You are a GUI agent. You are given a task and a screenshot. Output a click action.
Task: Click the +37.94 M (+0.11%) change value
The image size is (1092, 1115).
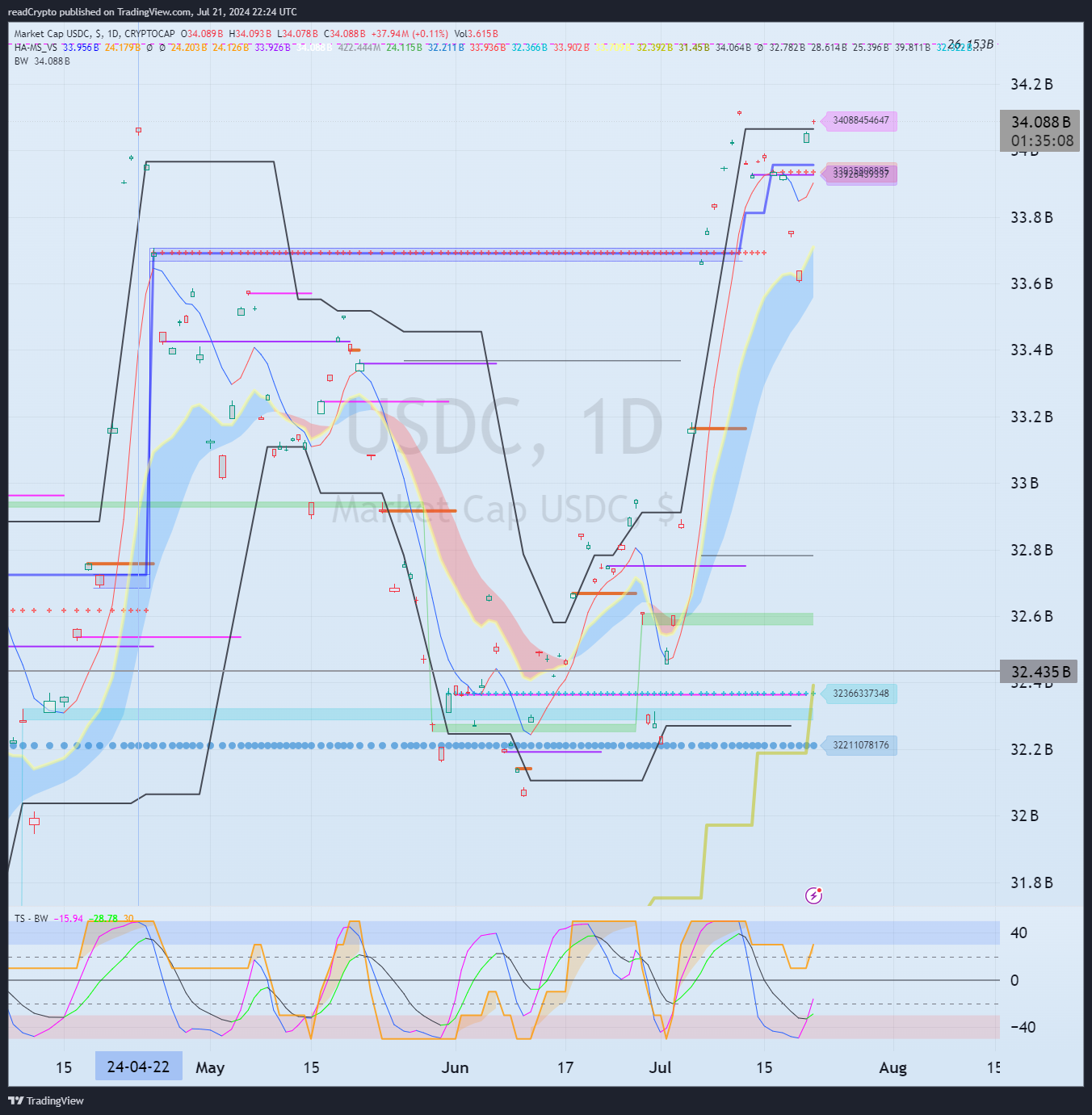click(x=409, y=34)
